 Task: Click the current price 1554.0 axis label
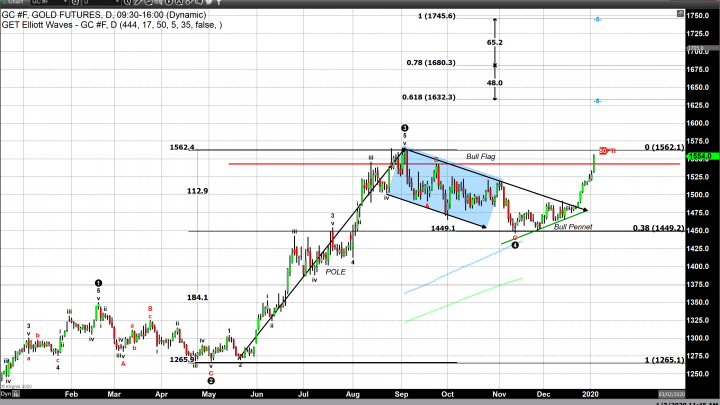pos(698,157)
